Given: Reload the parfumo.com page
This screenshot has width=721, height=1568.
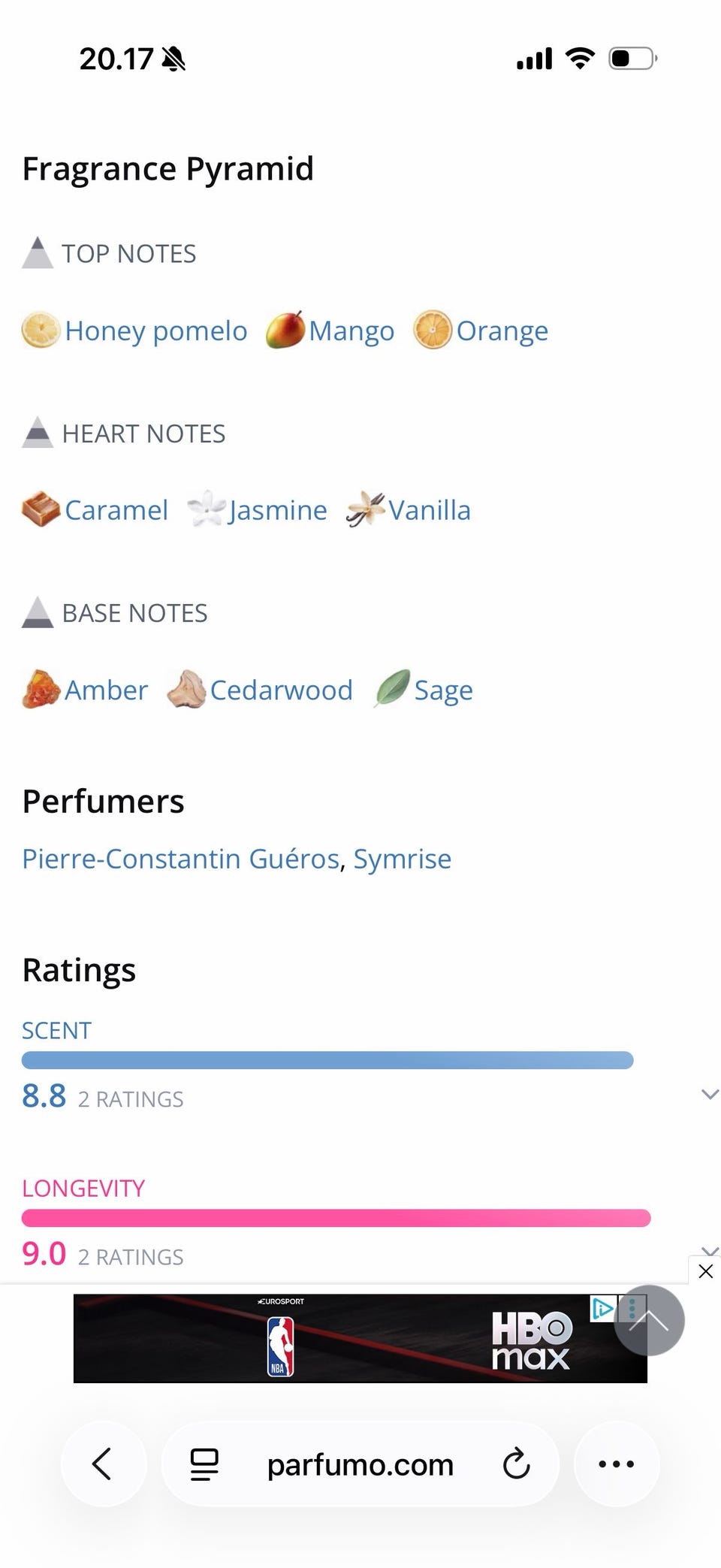Looking at the screenshot, I should 516,1464.
